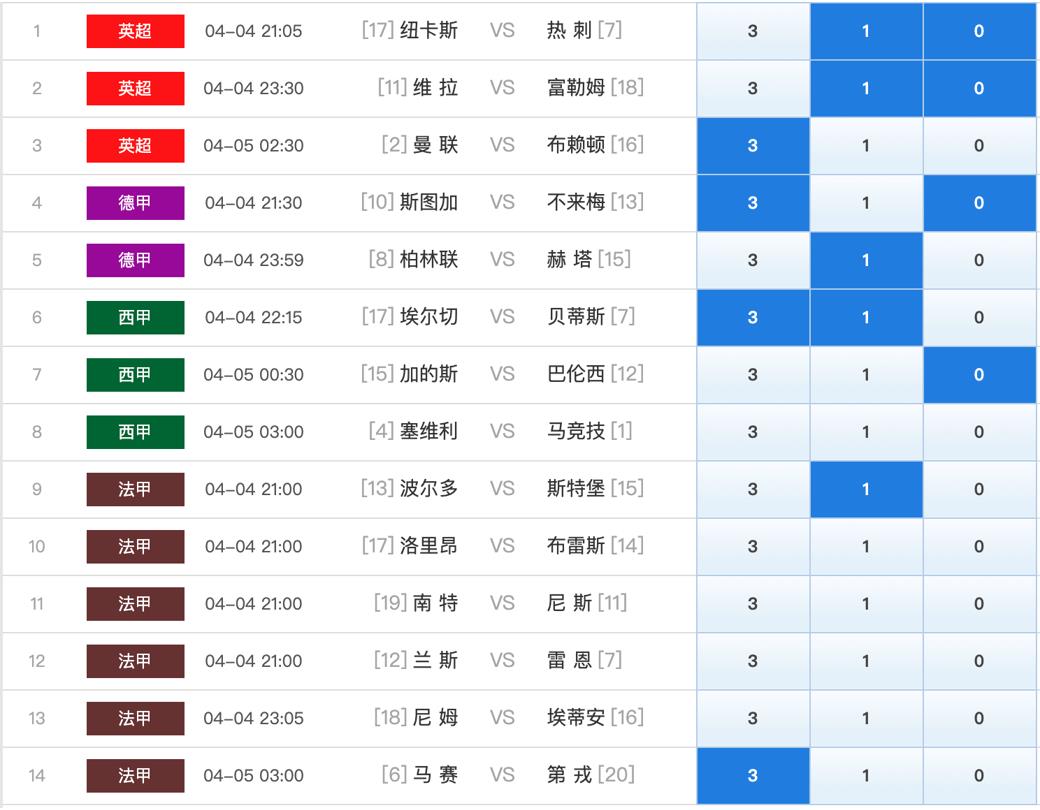Select 1 for 加的斯 vs 巴伦西
The image size is (1040, 810).
[866, 375]
